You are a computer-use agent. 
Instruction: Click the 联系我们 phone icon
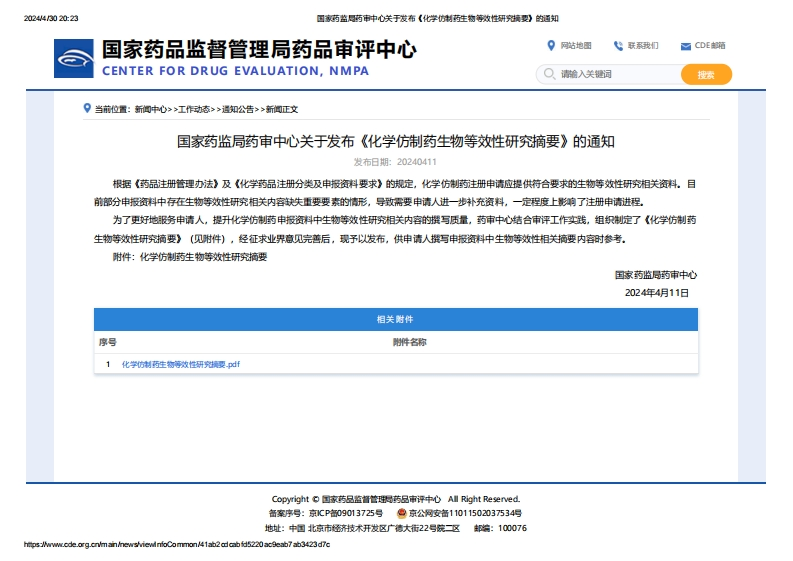618,45
